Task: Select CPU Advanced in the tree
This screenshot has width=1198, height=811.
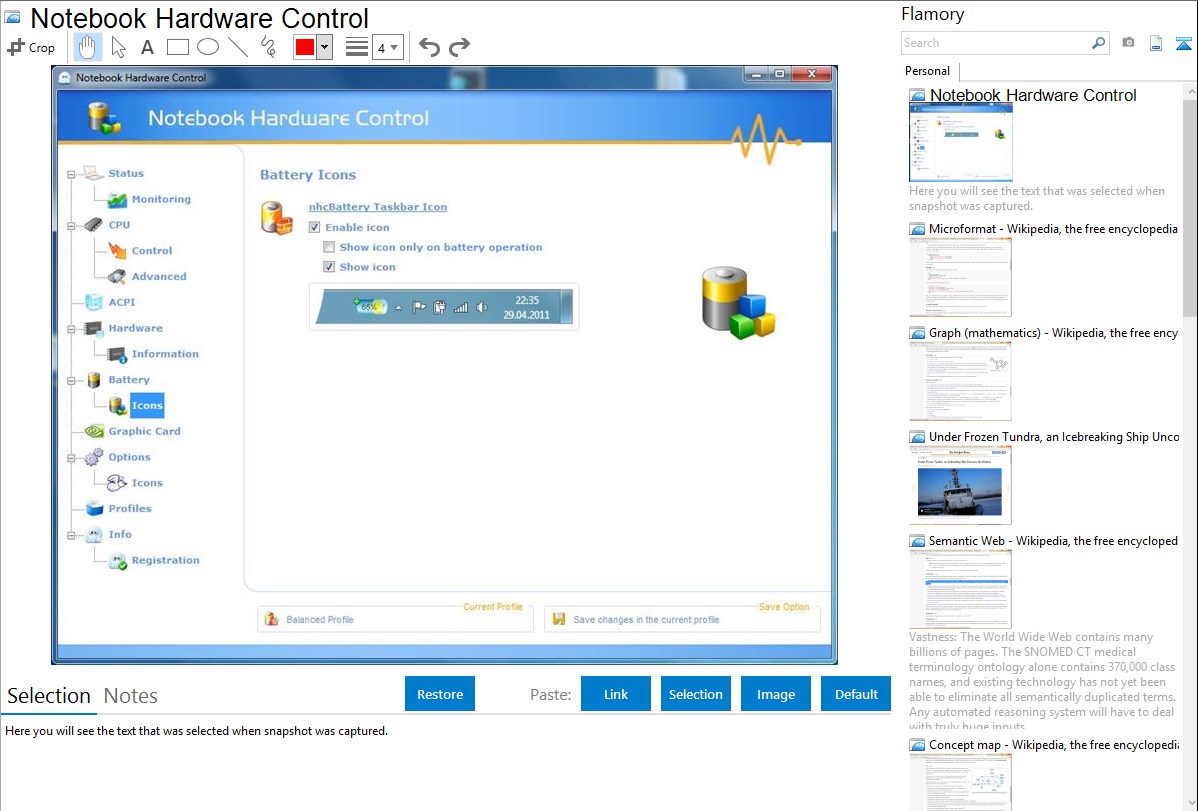Action: pos(159,277)
